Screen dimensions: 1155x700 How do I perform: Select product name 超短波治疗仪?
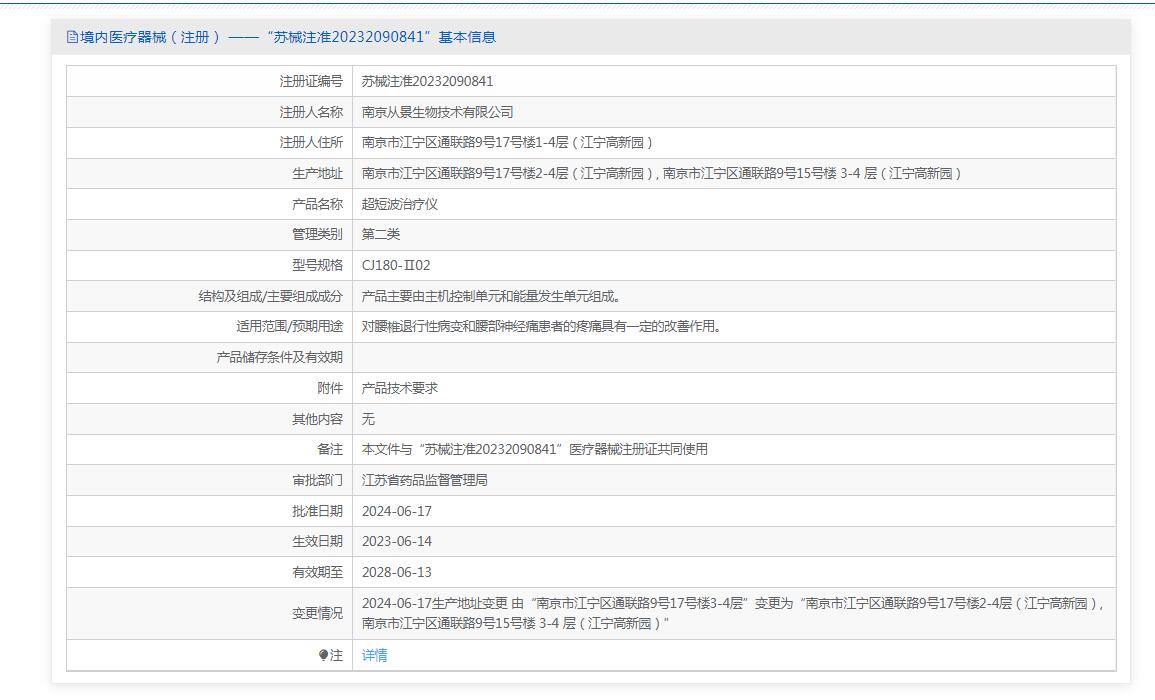click(400, 204)
